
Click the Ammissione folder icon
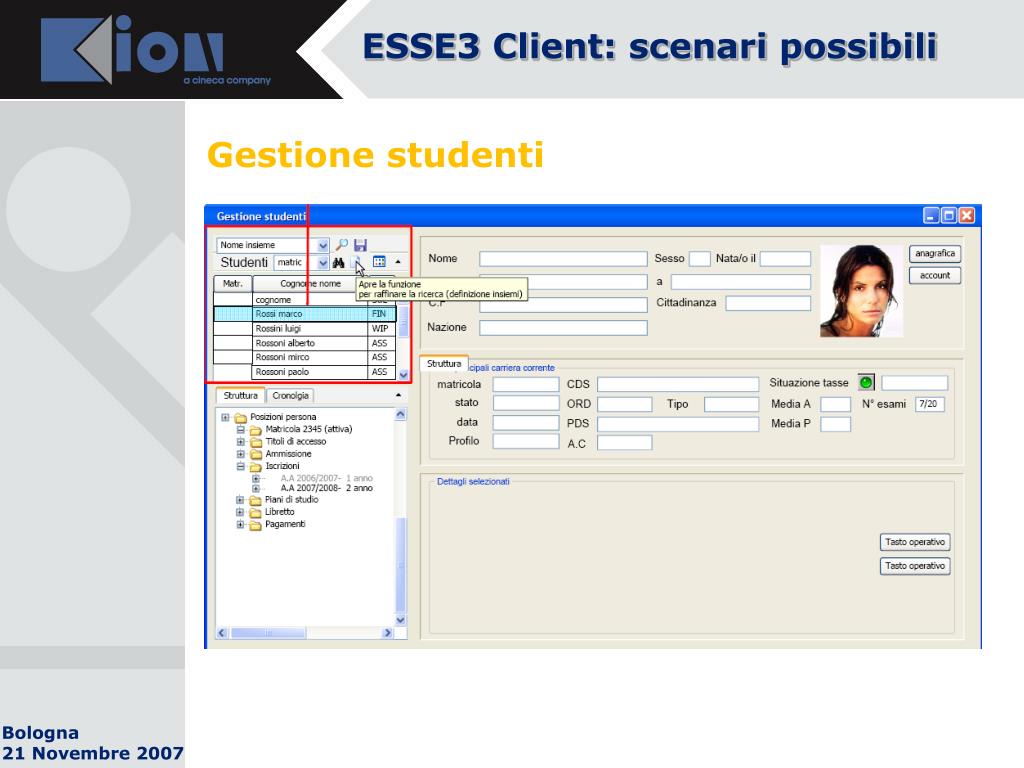(x=256, y=454)
